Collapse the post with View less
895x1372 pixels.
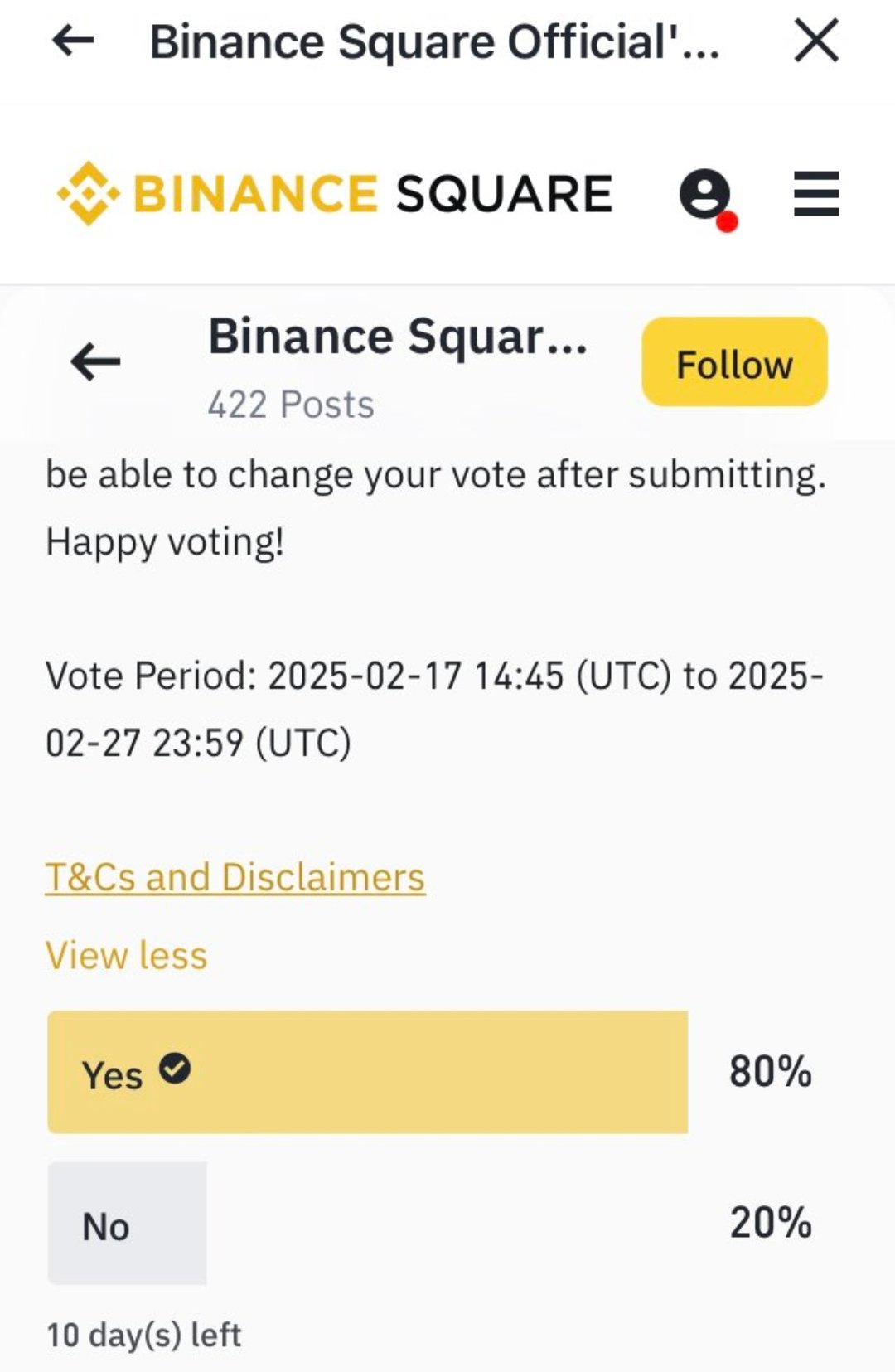point(126,955)
